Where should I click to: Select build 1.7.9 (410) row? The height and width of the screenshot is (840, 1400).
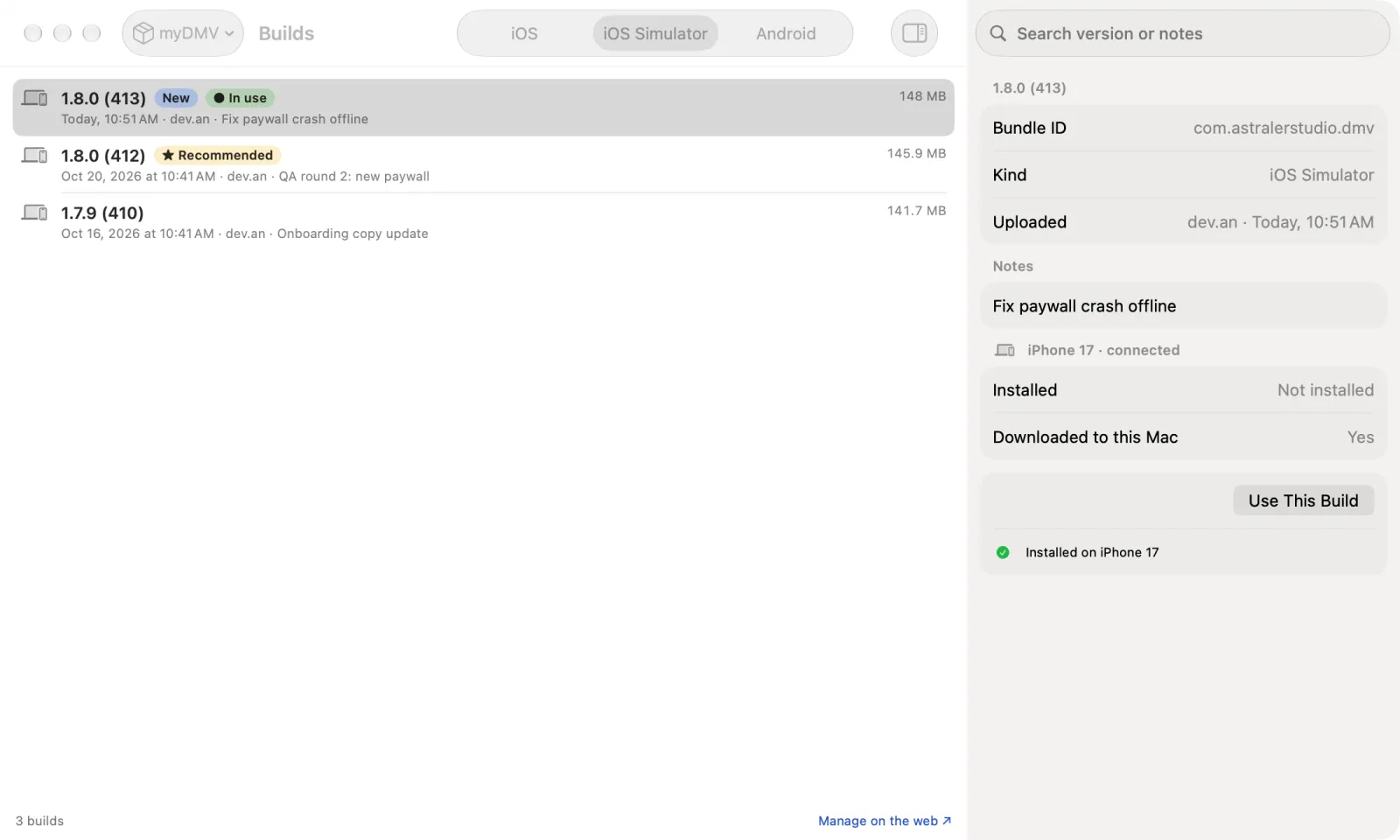click(483, 222)
